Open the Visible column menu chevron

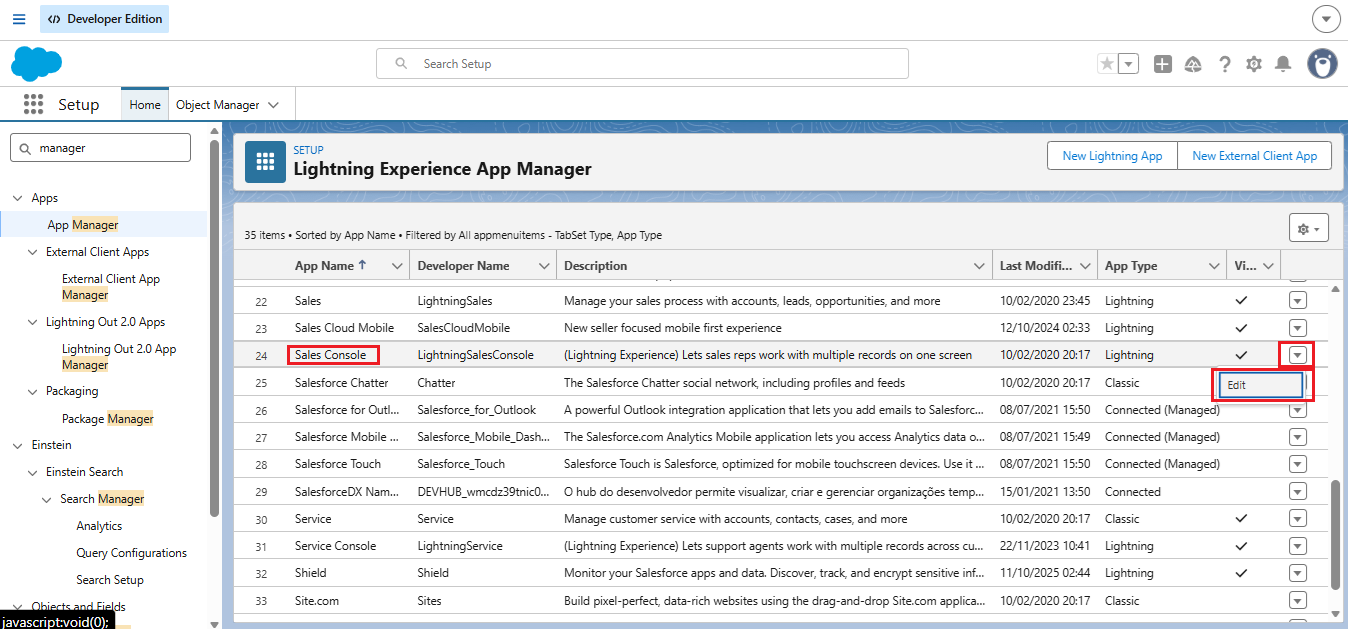pos(1268,266)
